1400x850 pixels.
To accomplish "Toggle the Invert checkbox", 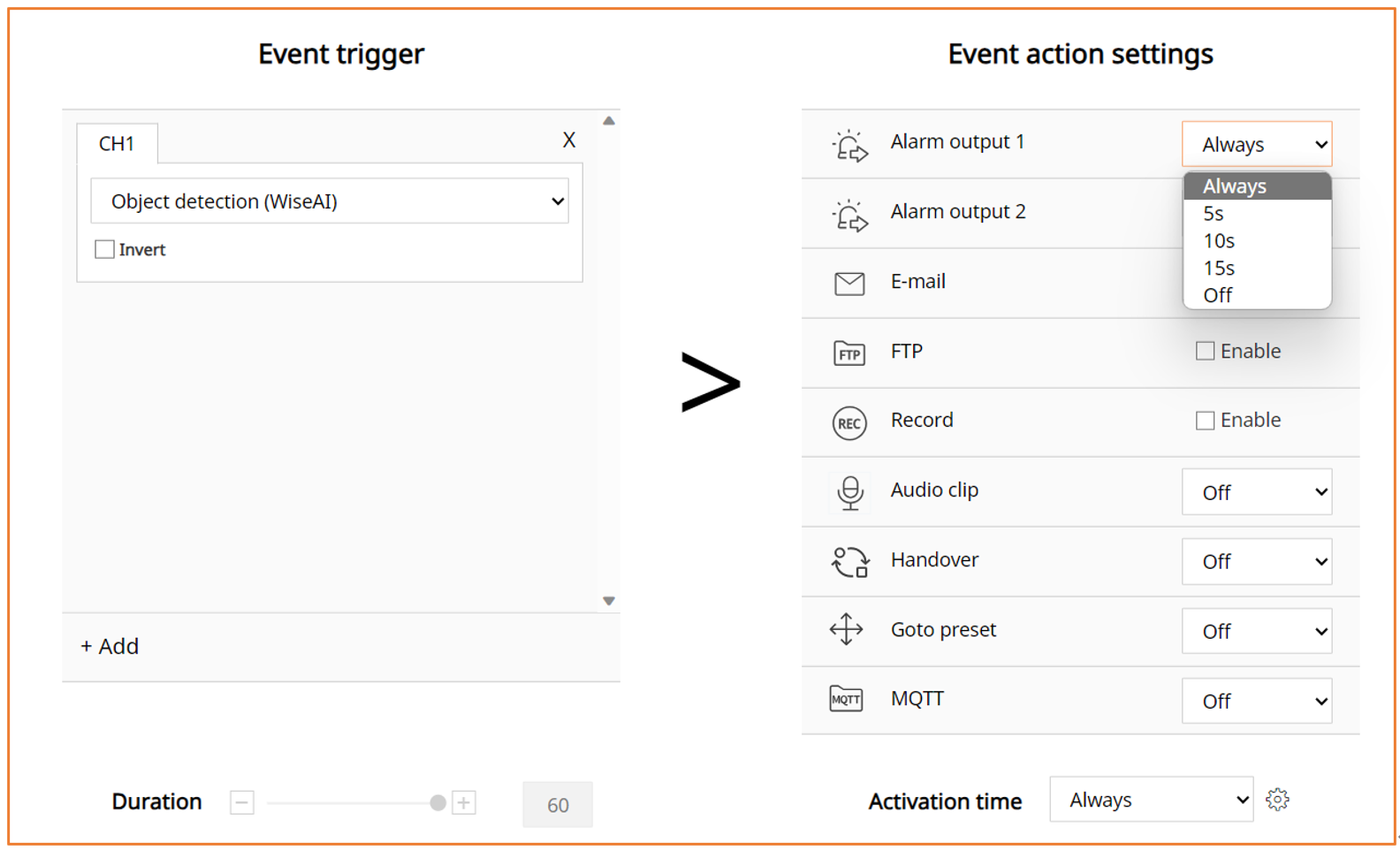I will (105, 250).
